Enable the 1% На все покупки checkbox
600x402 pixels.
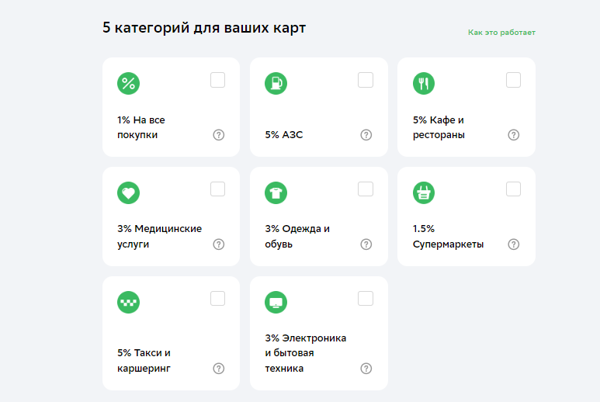click(x=218, y=80)
